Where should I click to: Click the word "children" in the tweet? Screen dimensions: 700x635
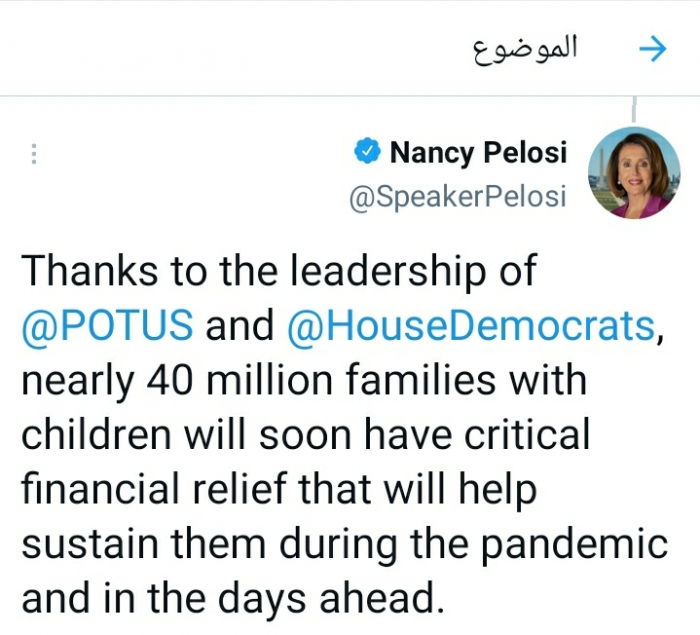tap(93, 435)
